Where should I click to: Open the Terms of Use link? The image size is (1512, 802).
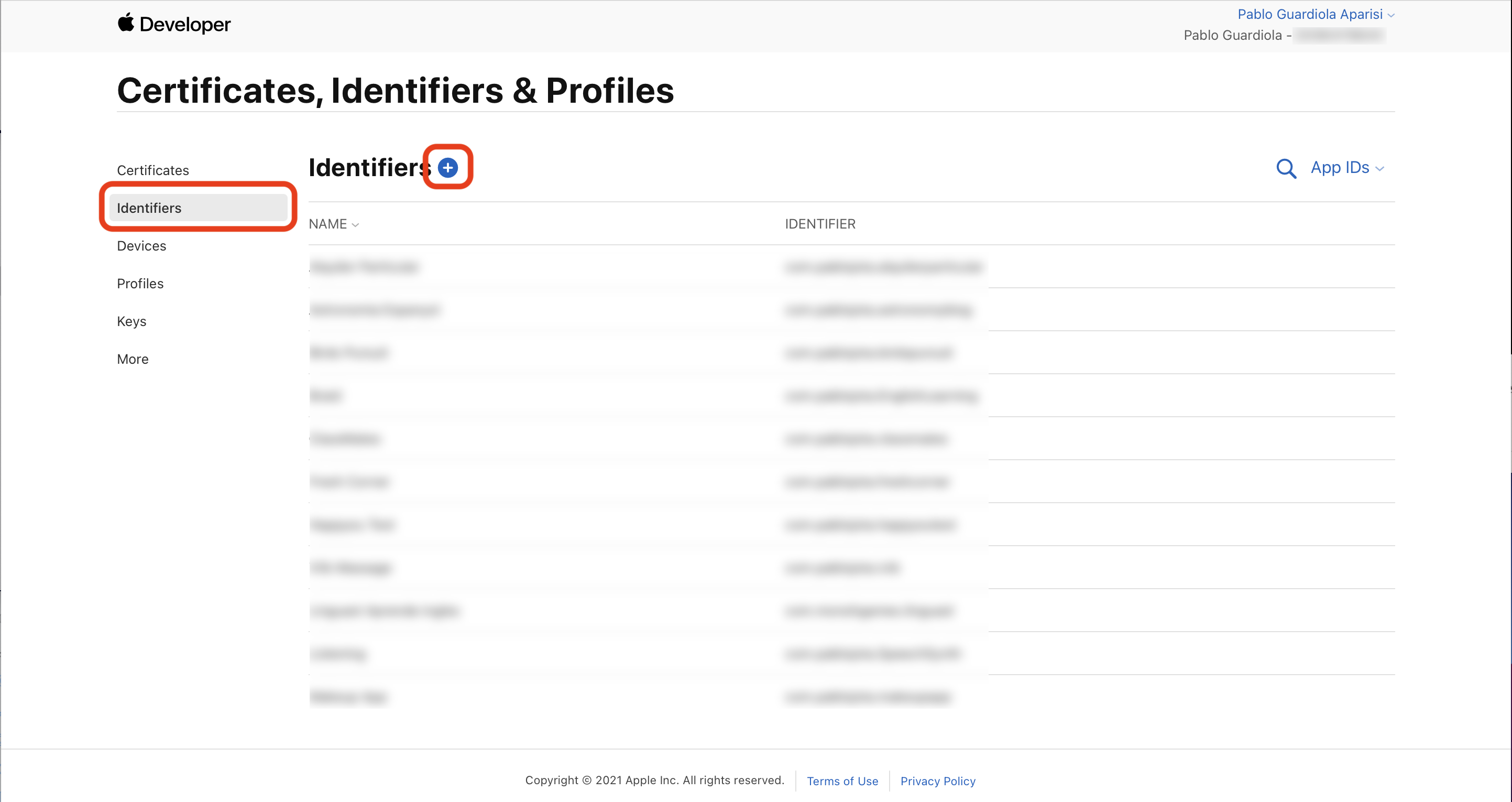pos(842,781)
